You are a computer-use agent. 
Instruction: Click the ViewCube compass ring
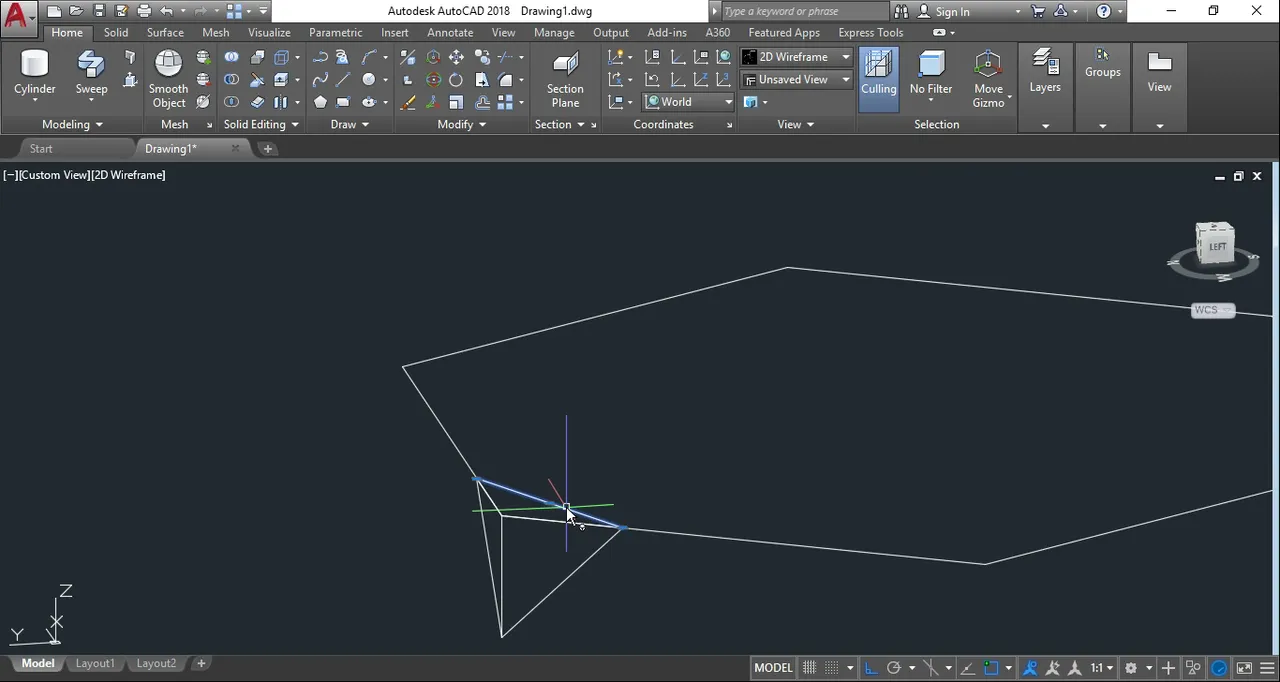coord(1213,265)
